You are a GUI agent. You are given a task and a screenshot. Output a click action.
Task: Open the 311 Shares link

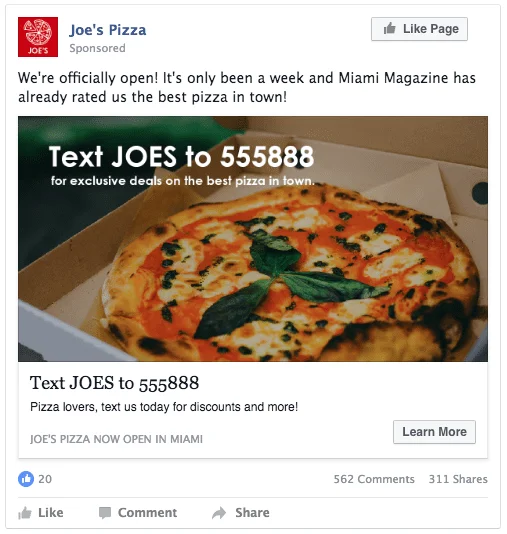(x=458, y=479)
